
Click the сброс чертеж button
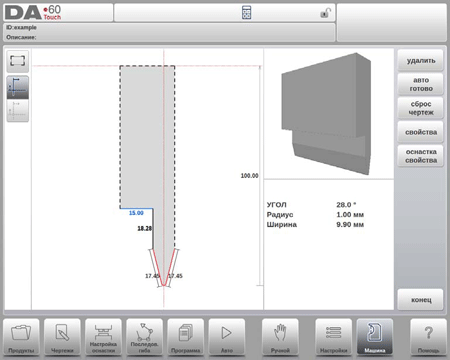click(421, 108)
